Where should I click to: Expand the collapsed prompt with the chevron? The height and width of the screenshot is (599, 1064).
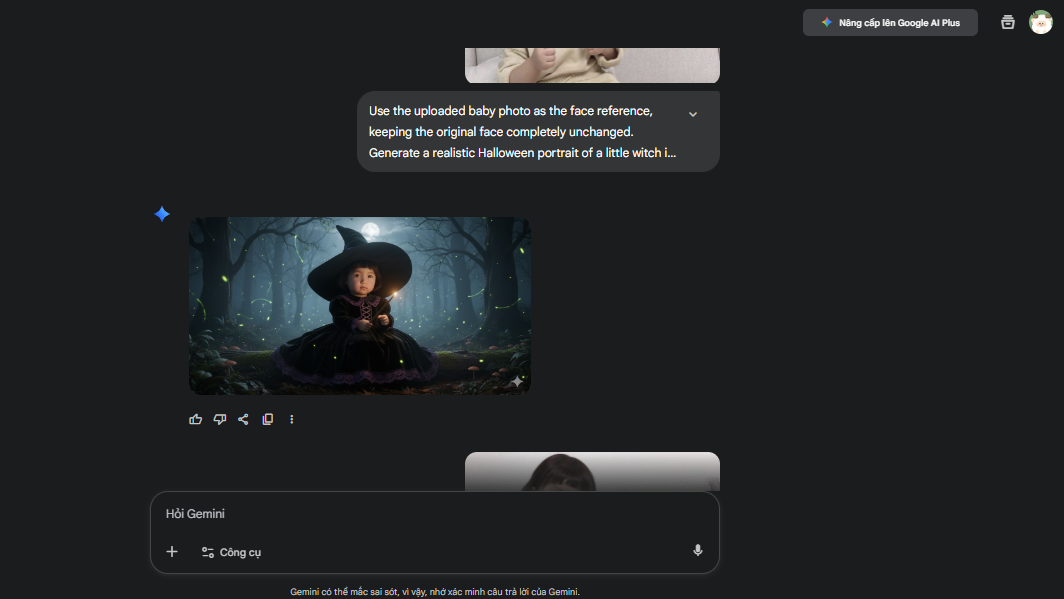(693, 114)
